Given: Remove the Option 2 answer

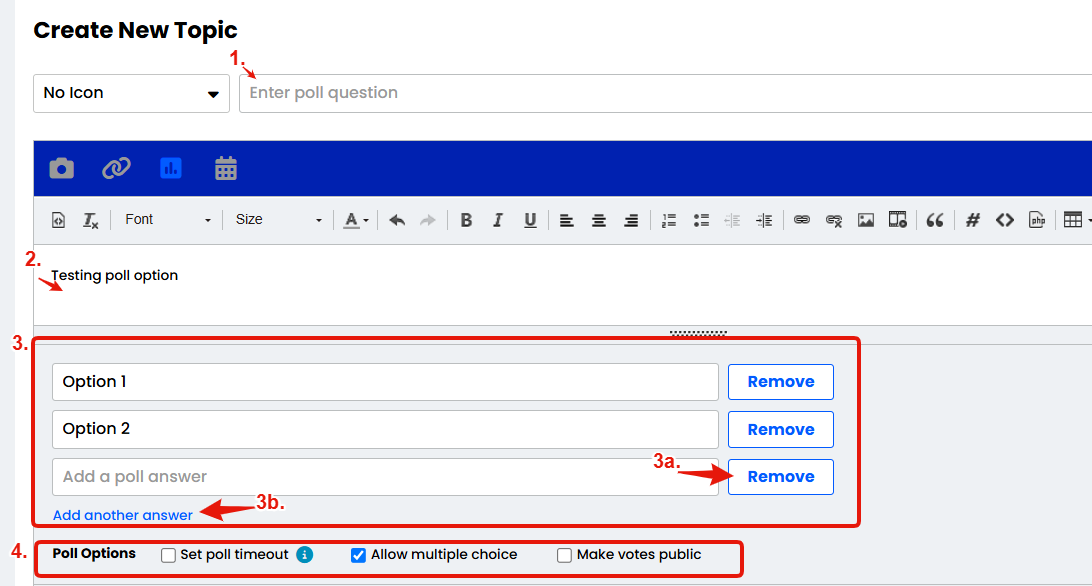Looking at the screenshot, I should tap(781, 429).
